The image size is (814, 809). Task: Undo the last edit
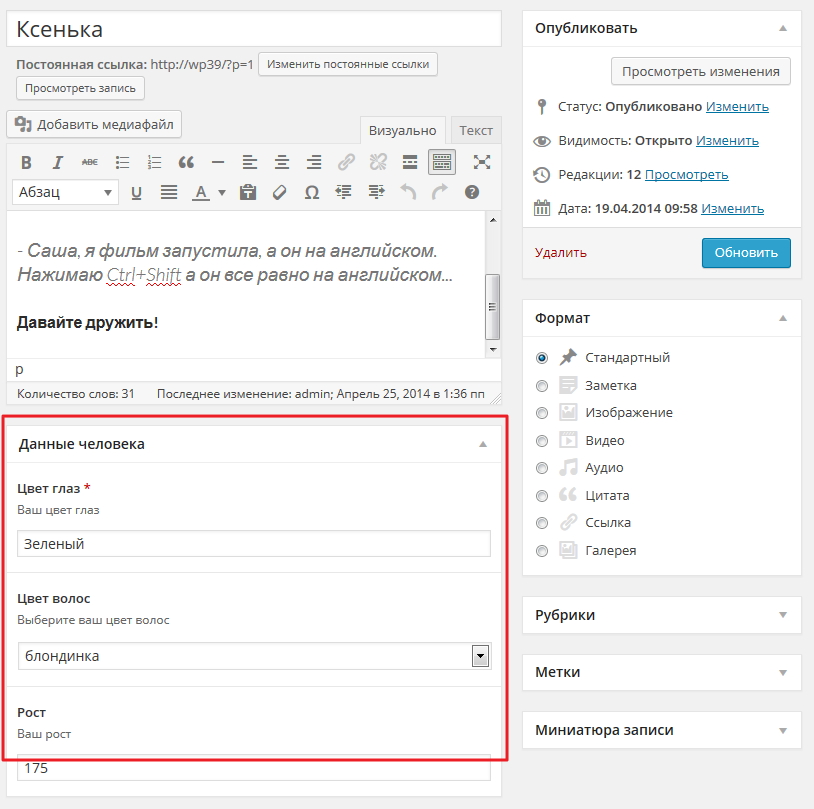(x=408, y=193)
